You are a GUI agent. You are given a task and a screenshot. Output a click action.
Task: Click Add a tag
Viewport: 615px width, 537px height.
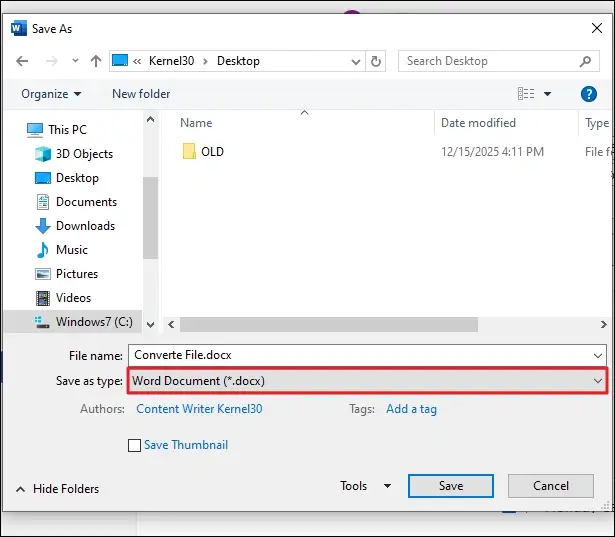(411, 409)
